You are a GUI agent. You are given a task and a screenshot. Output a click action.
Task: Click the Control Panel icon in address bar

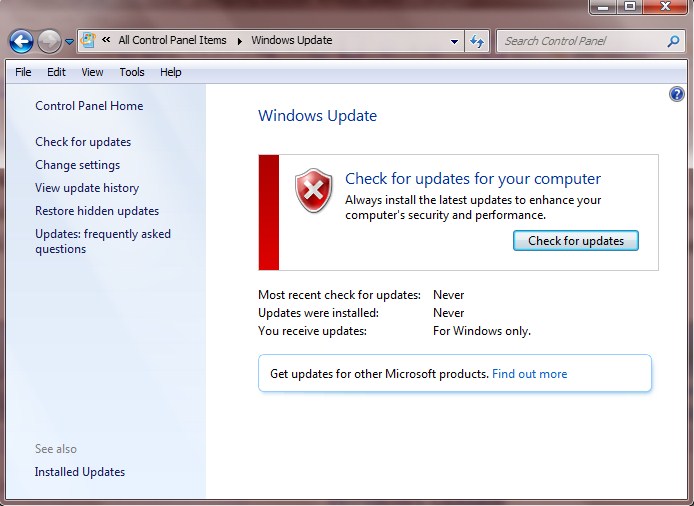click(x=88, y=40)
